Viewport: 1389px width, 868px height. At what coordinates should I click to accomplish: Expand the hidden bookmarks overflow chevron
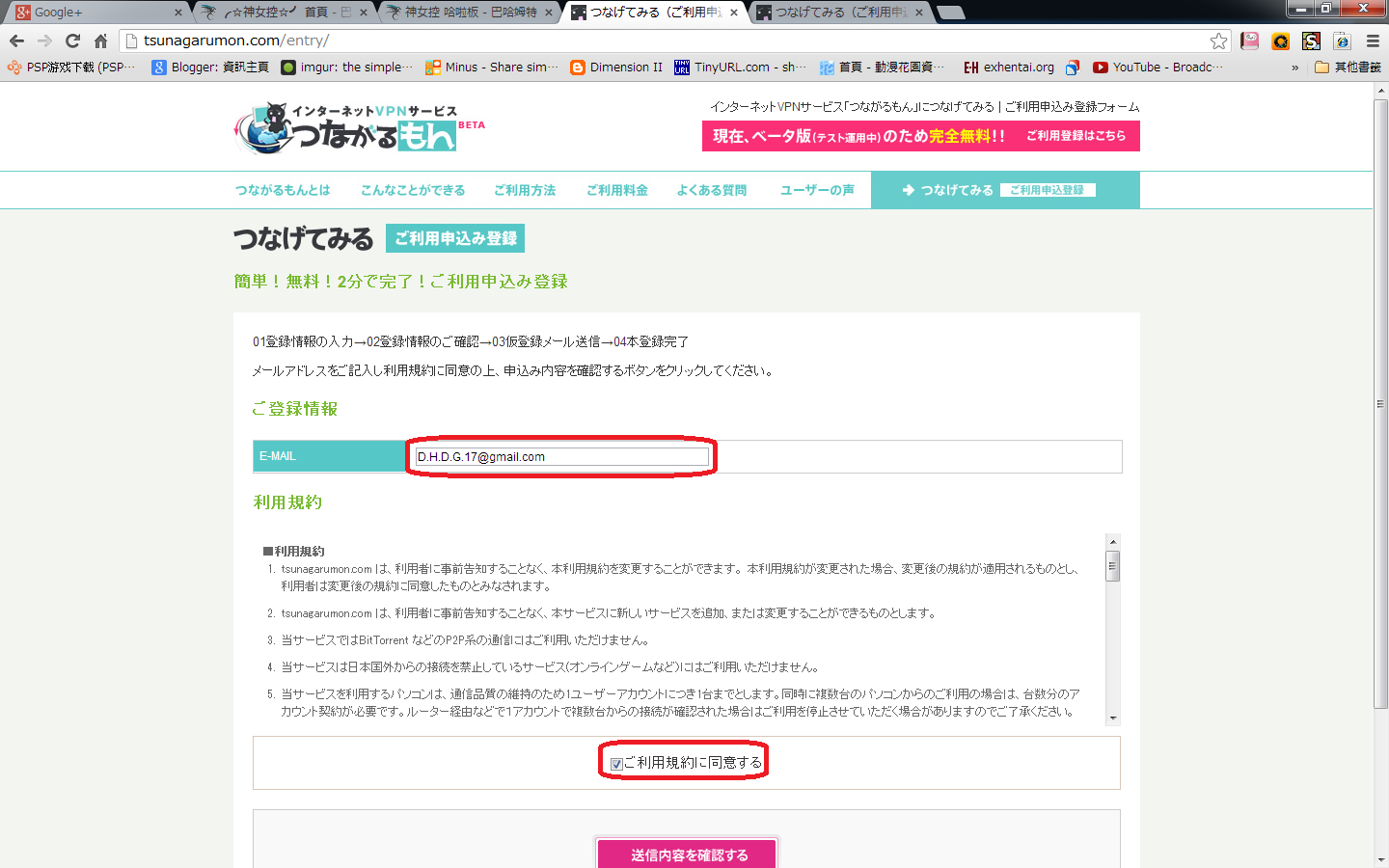click(x=1294, y=68)
